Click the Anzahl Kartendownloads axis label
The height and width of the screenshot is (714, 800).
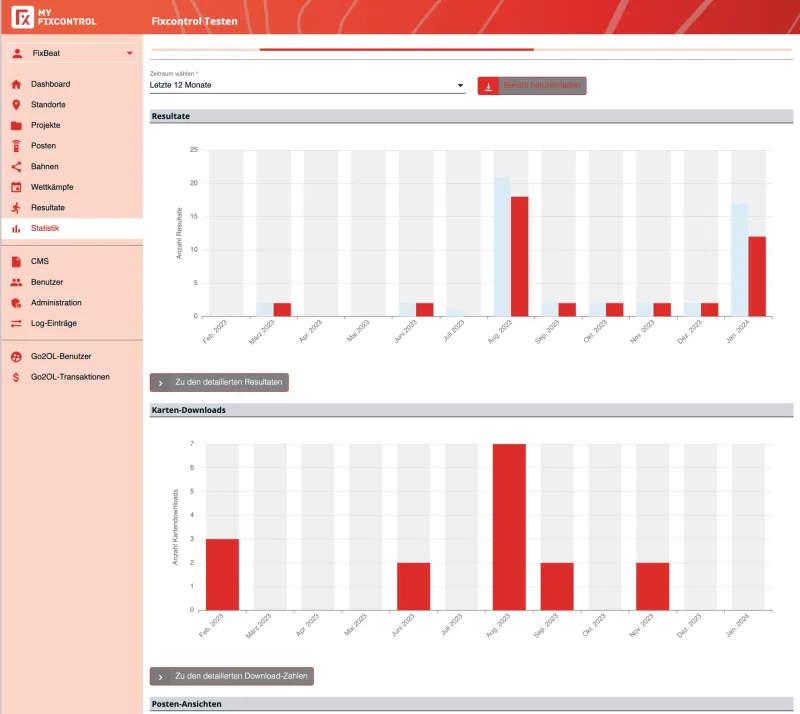pyautogui.click(x=175, y=527)
